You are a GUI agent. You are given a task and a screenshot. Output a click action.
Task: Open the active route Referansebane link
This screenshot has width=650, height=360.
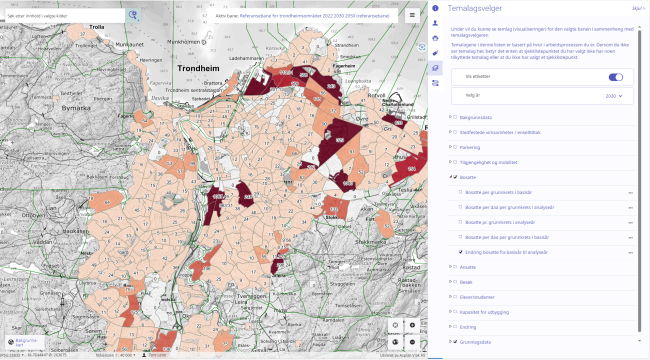click(315, 16)
